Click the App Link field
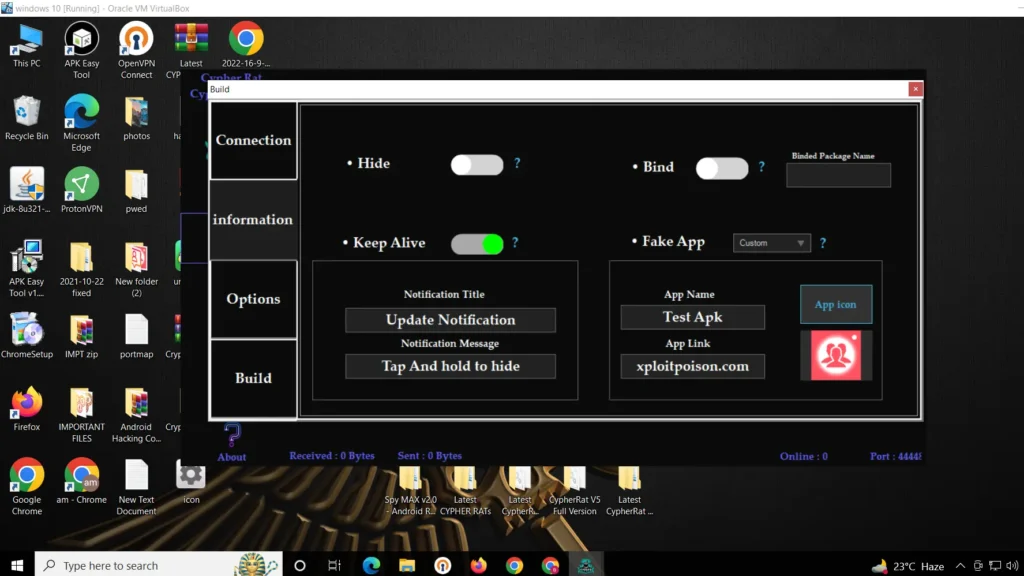Image resolution: width=1024 pixels, height=576 pixels. point(692,366)
